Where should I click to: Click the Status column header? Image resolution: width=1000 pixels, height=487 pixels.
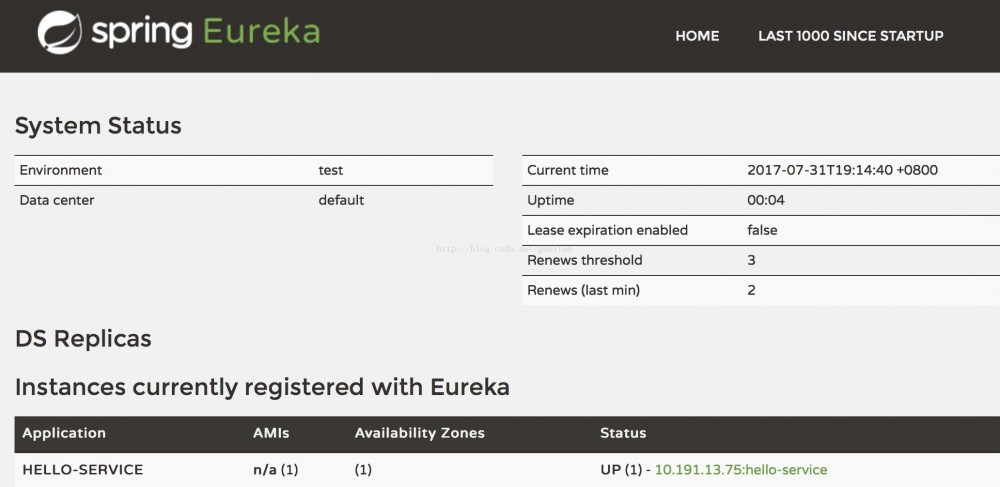pyautogui.click(x=623, y=433)
